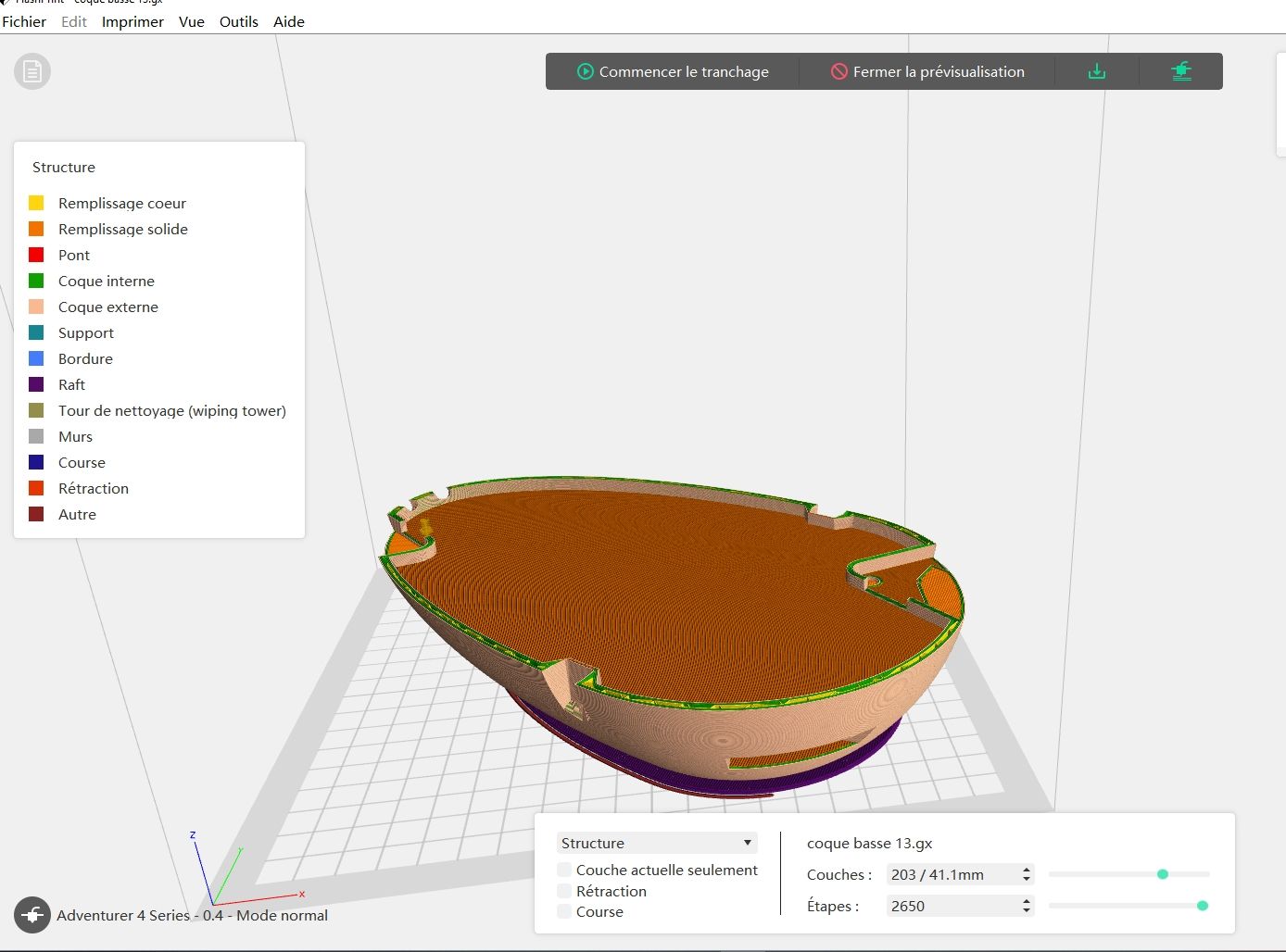
Task: Enable Couche actuelle seulement checkbox
Action: 564,870
